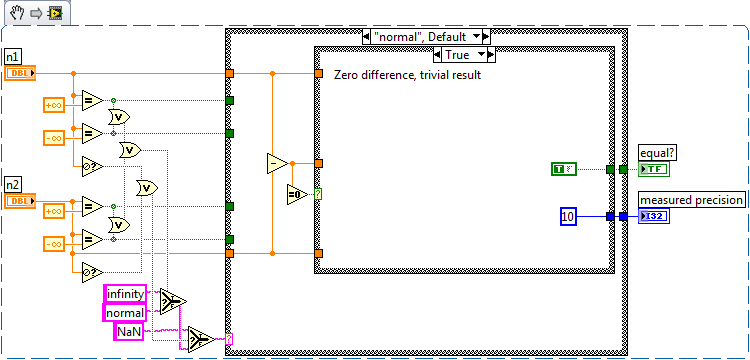The image size is (750, 360).
Task: Go to previous case of inner structure
Action: point(437,55)
